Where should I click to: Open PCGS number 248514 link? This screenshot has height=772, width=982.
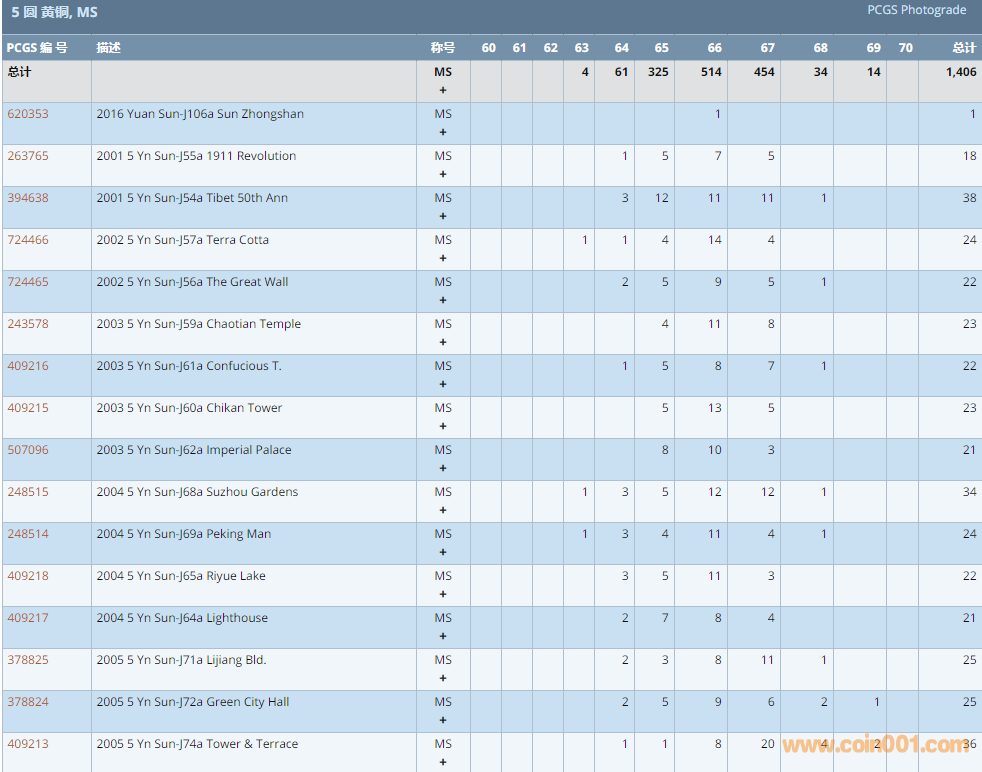click(28, 534)
